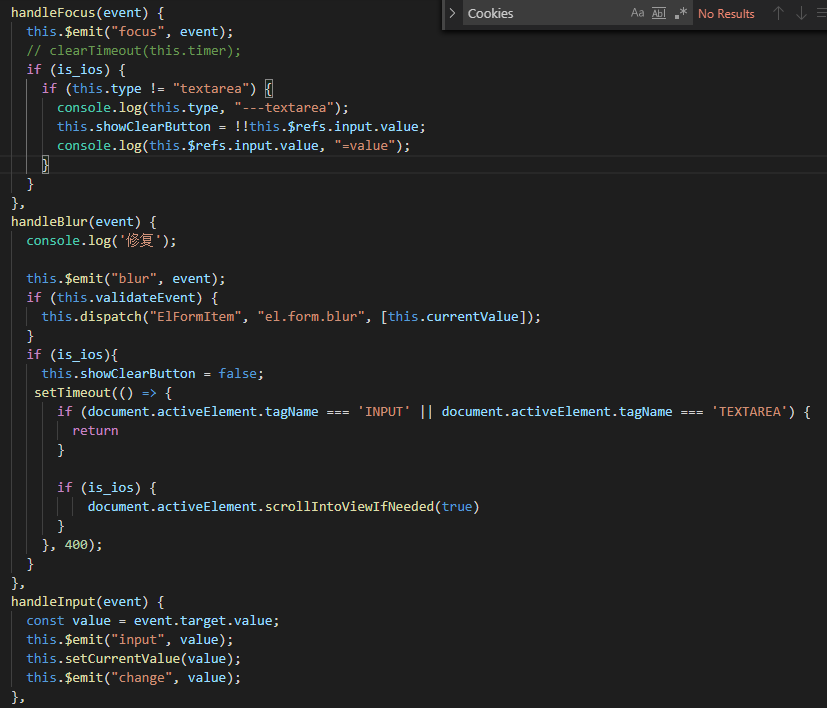
Task: Click the 400 timeout delay value
Action: tap(78, 544)
